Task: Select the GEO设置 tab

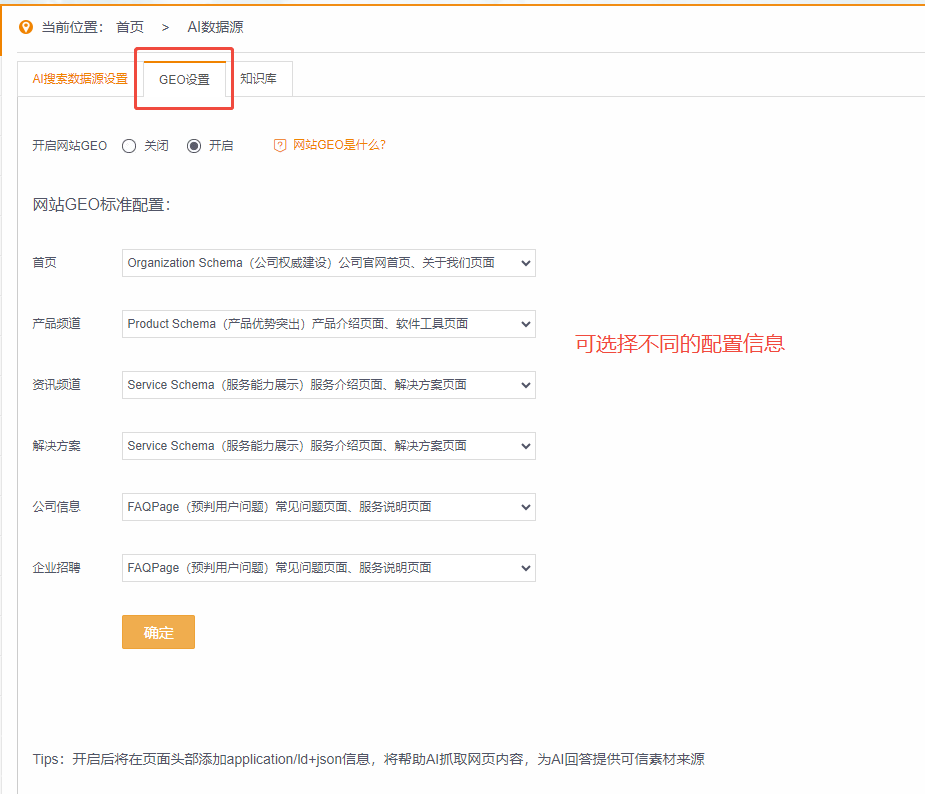Action: pyautogui.click(x=183, y=77)
